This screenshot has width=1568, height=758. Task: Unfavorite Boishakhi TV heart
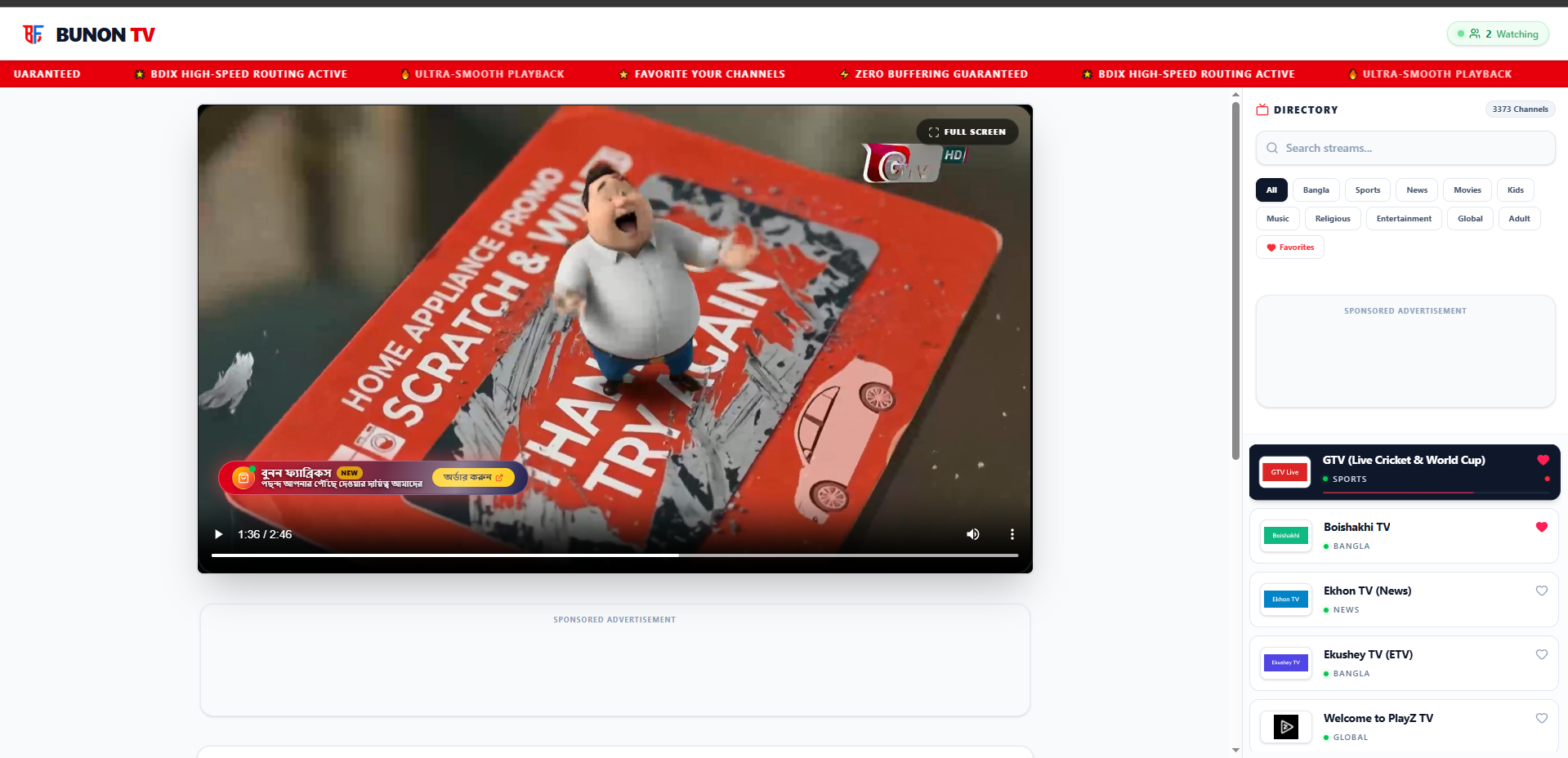click(1542, 527)
